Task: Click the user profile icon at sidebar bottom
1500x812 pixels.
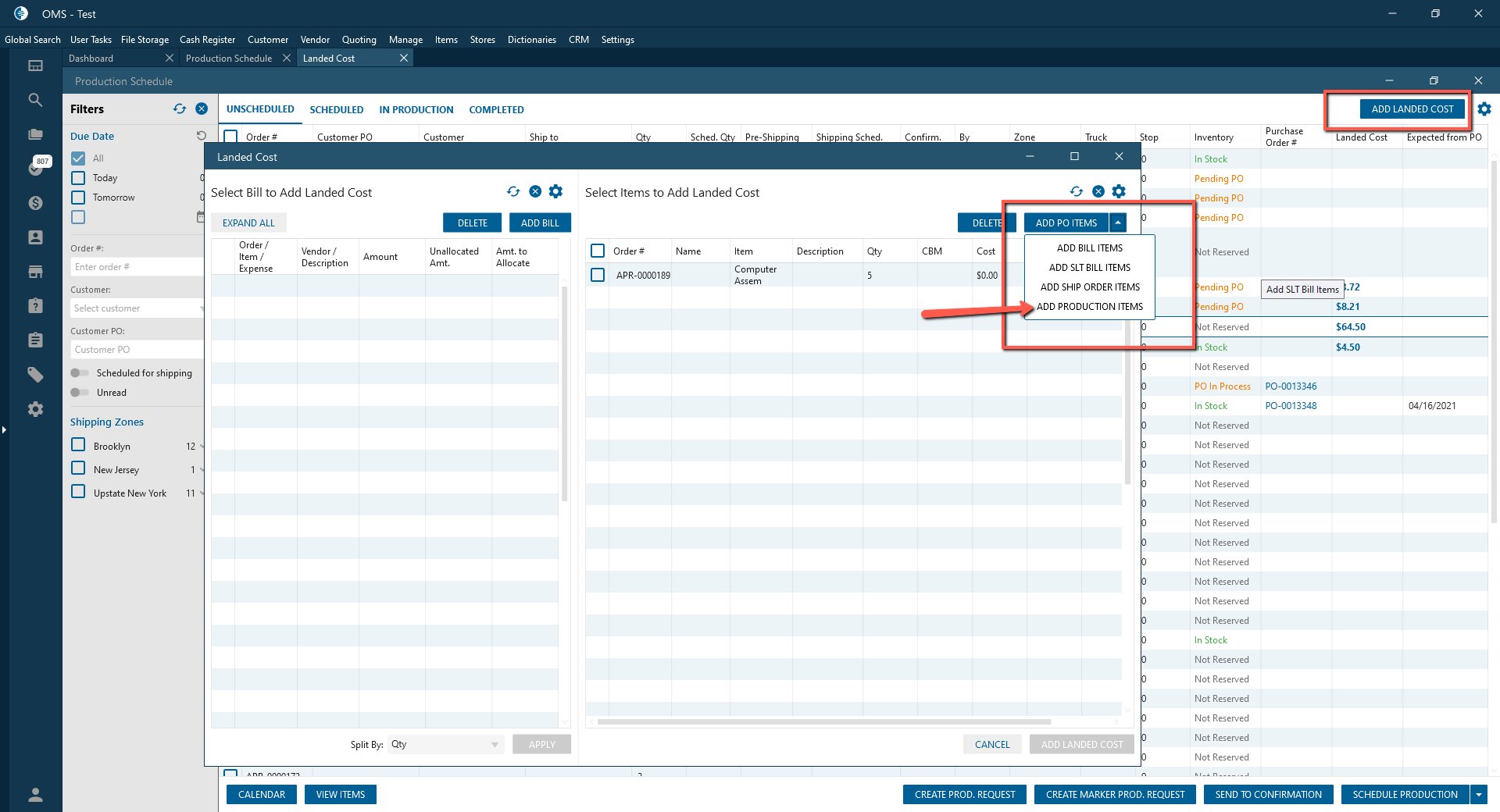Action: (x=35, y=795)
